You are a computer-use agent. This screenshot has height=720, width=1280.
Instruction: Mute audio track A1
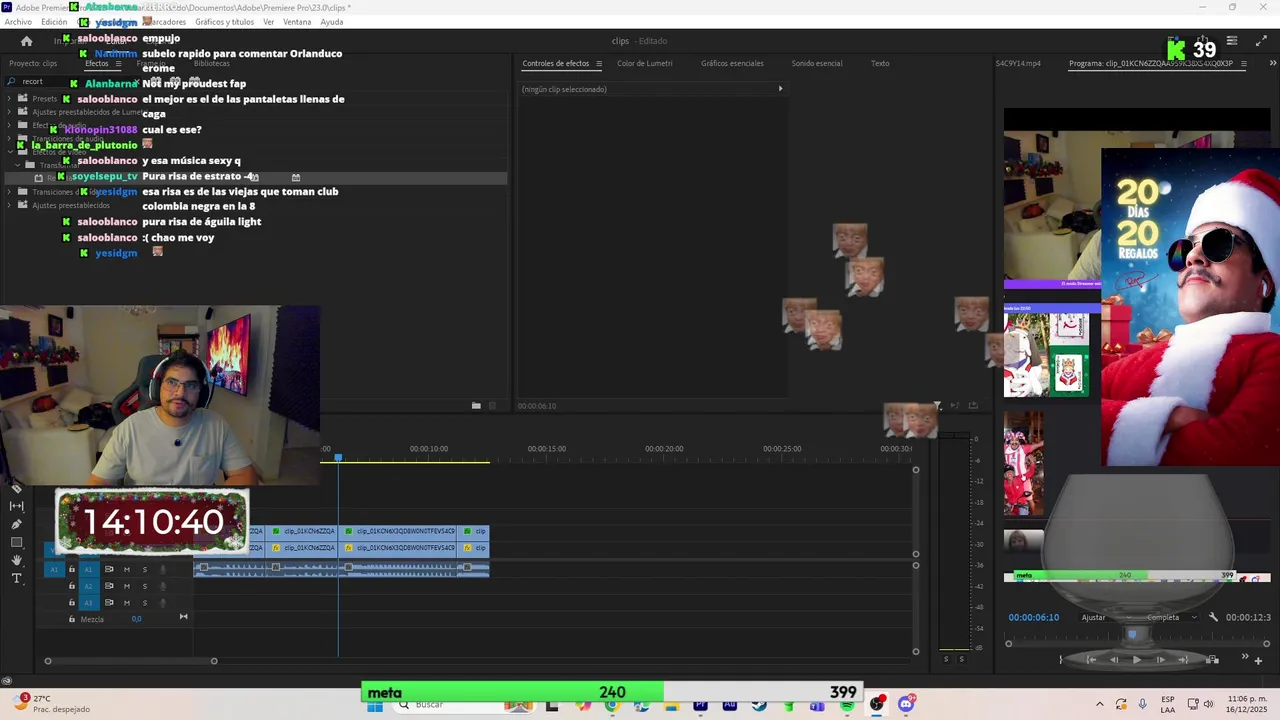coord(126,569)
